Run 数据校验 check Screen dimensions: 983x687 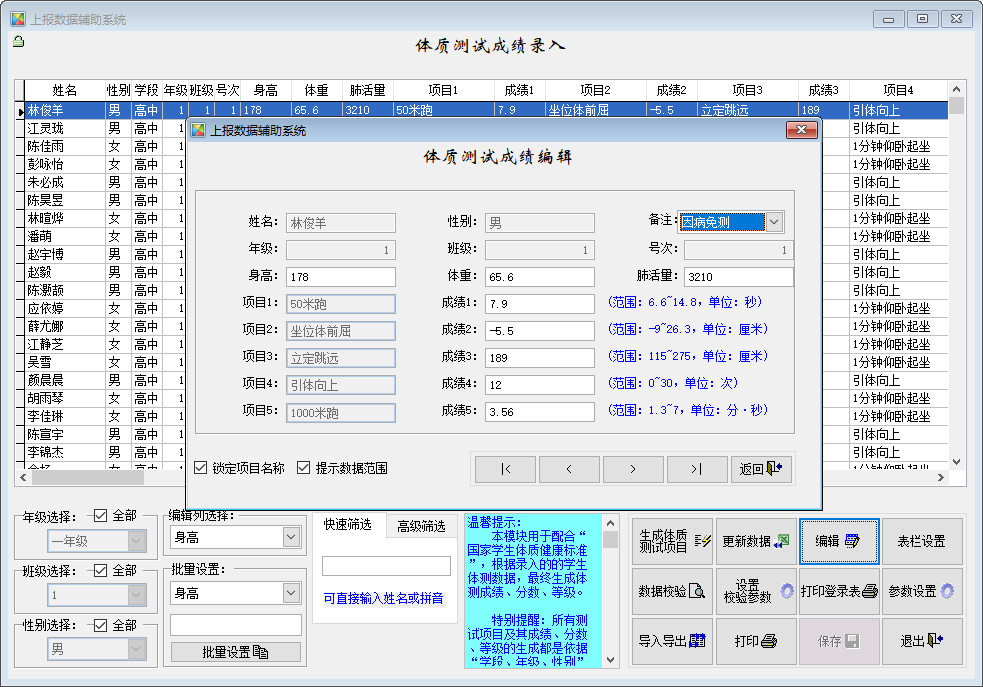click(673, 591)
